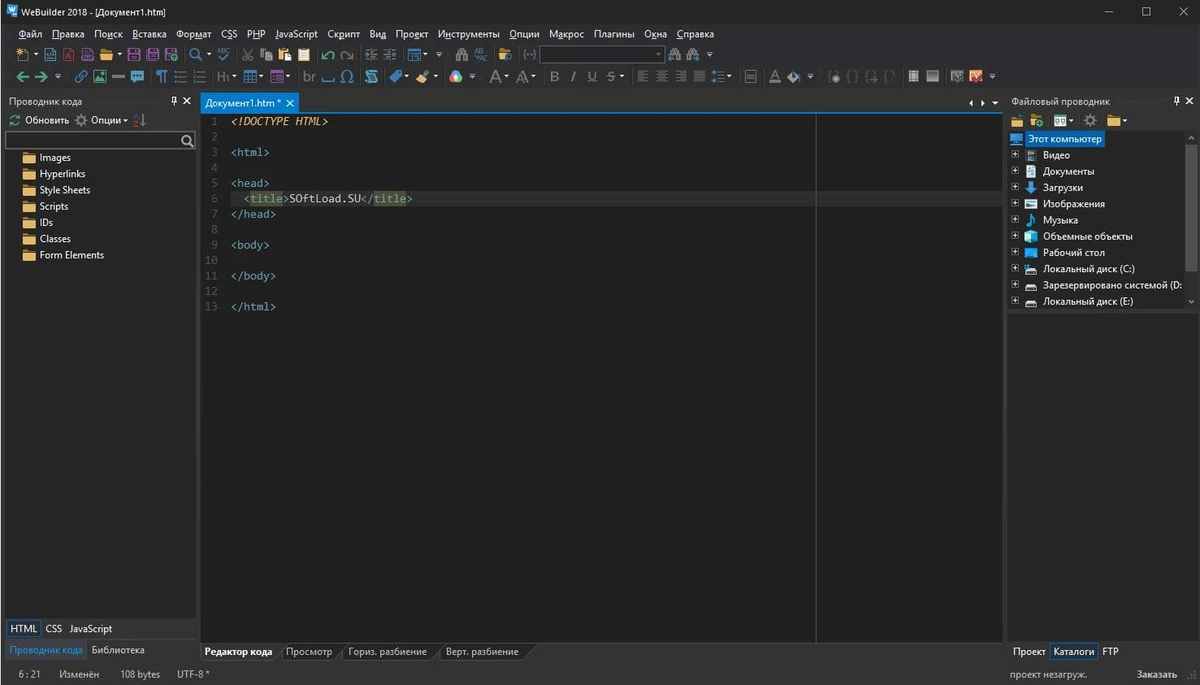Click the replace AB-AC icon
Screen dimensions: 1200x685
pyautogui.click(x=480, y=54)
